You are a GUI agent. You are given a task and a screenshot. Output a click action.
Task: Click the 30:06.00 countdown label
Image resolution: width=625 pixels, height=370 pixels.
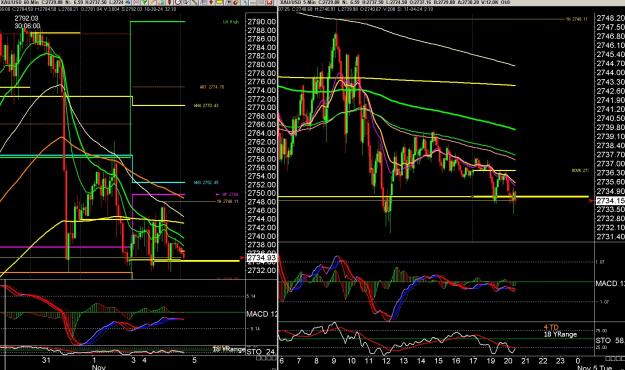coord(27,26)
